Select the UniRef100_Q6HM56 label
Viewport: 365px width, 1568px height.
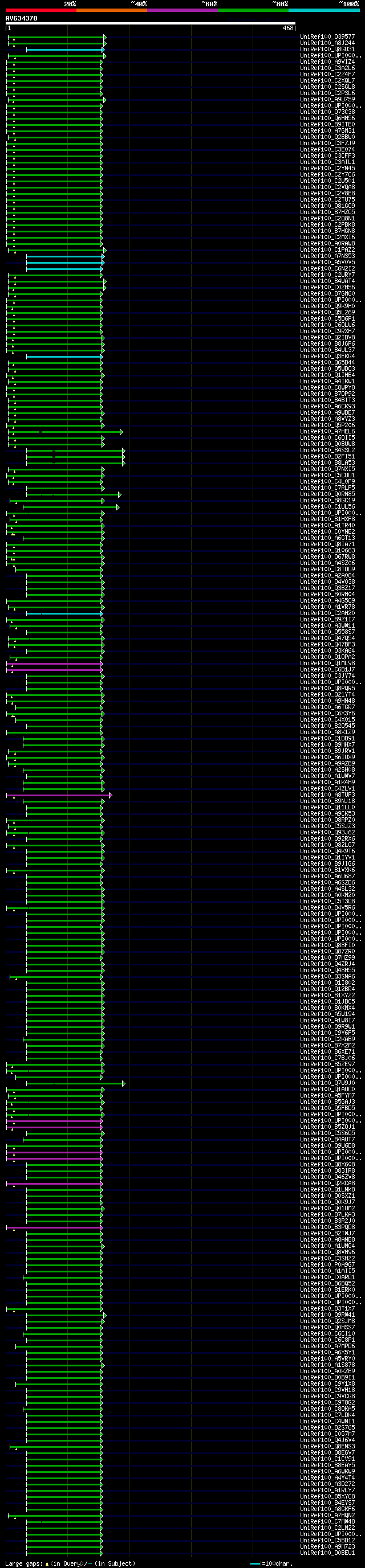327,118
